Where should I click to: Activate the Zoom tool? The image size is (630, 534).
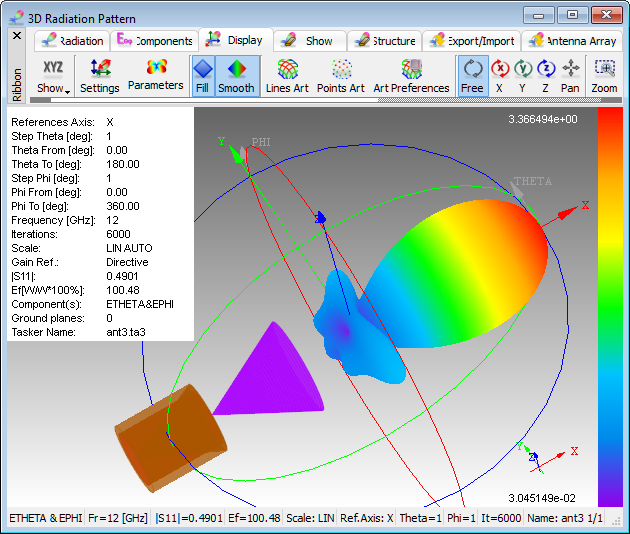pyautogui.click(x=605, y=76)
